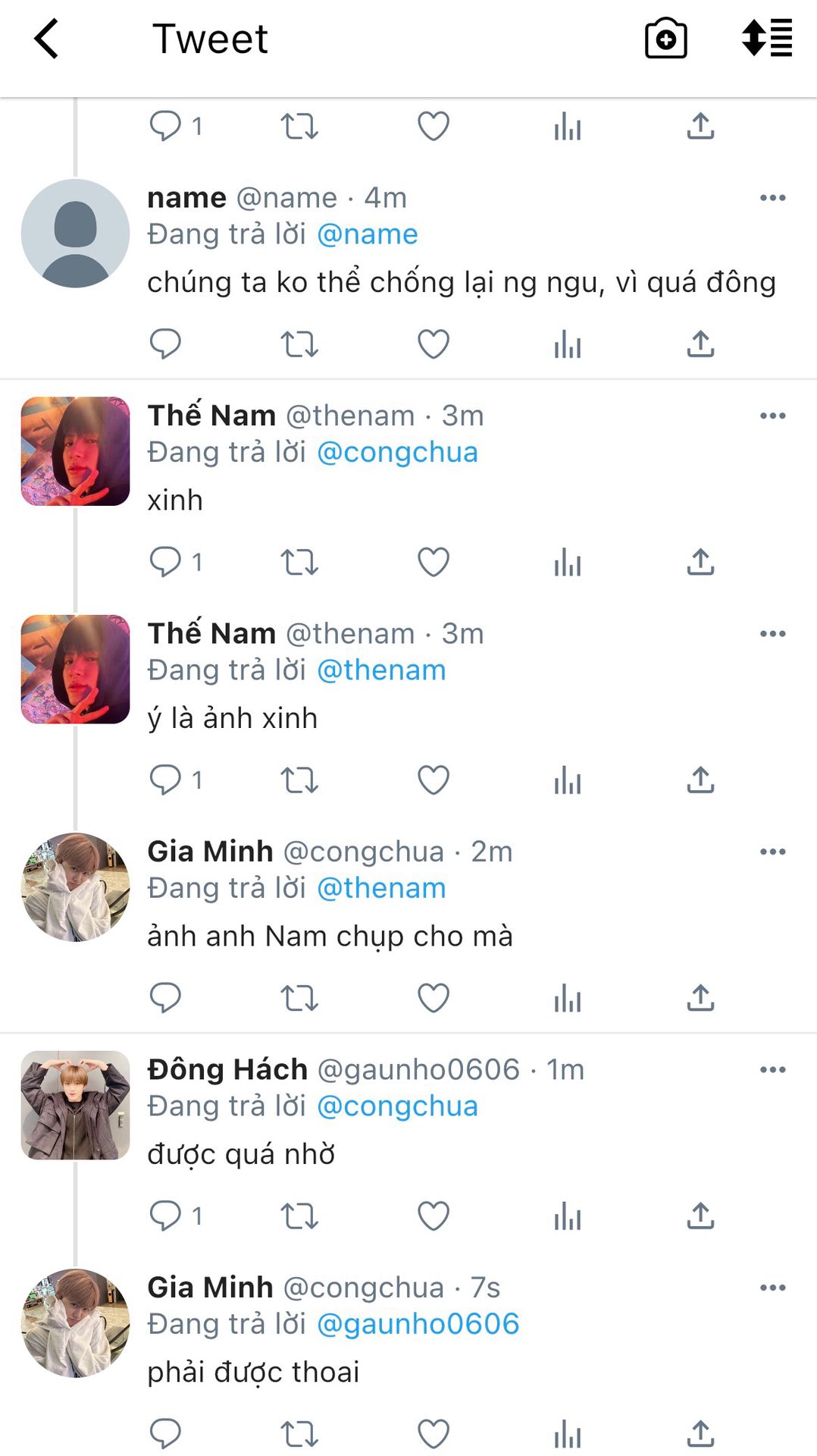Like Đông Hách's "được quá nhờ" tweet

point(434,1216)
